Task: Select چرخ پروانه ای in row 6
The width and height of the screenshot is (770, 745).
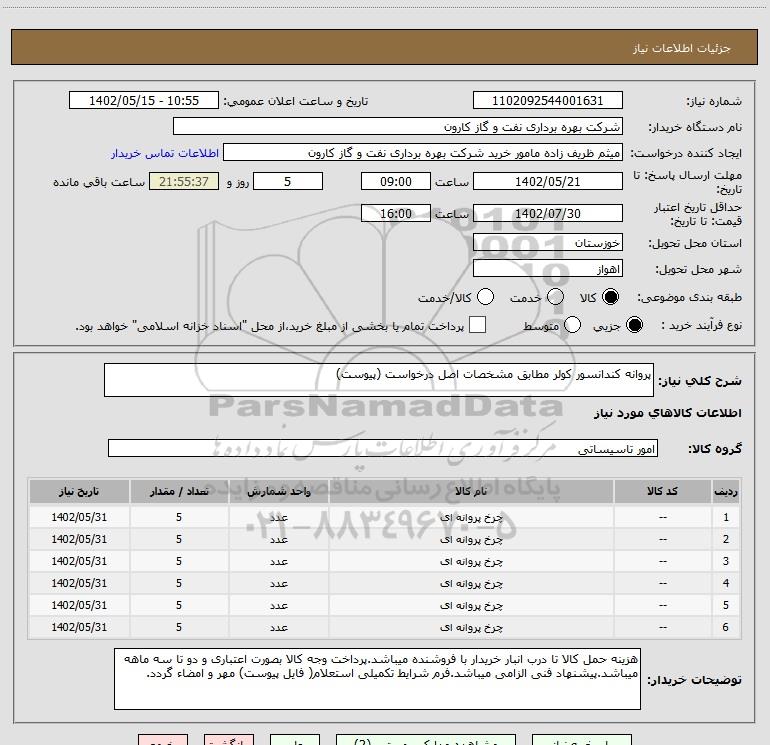Action: pyautogui.click(x=471, y=628)
